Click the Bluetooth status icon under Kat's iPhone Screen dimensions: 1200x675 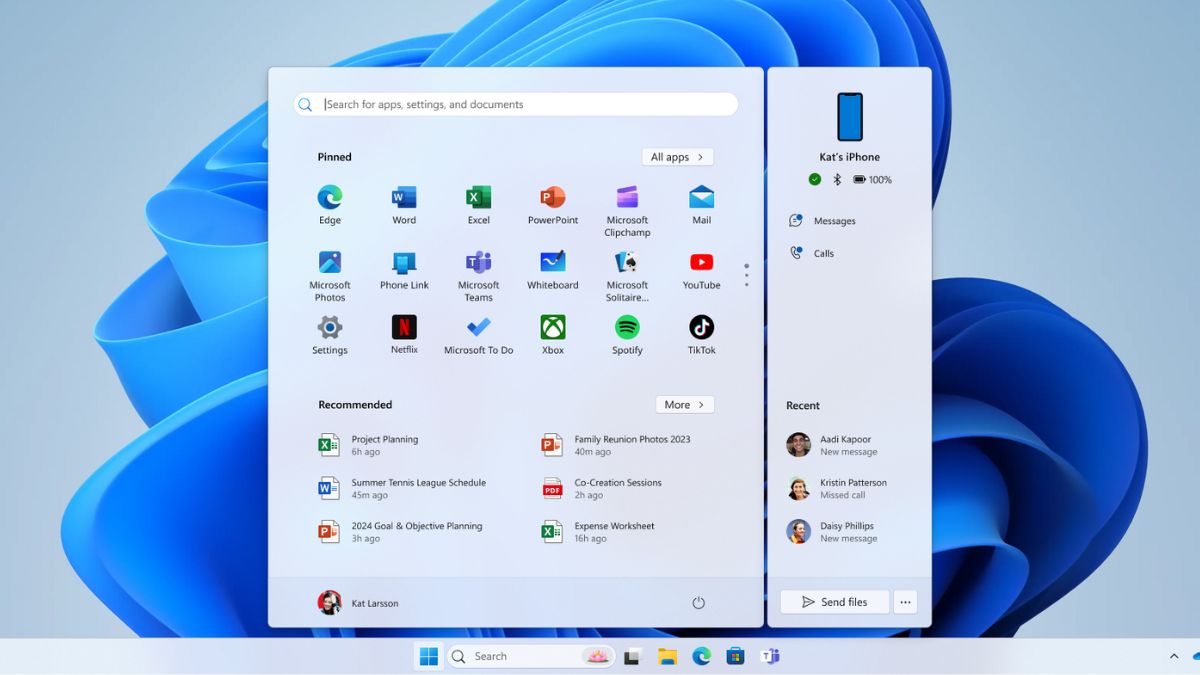point(836,180)
